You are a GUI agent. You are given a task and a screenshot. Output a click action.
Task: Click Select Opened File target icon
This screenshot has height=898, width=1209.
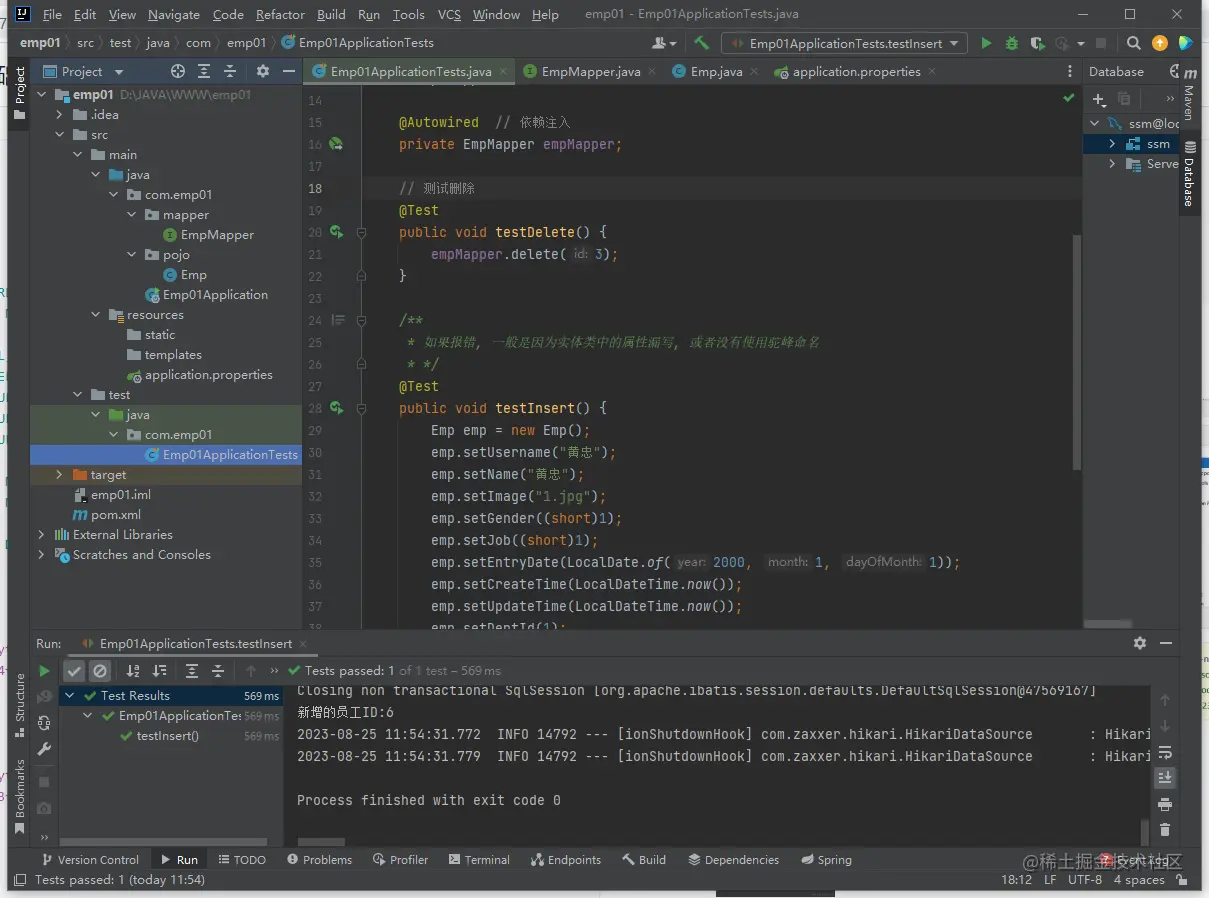[178, 71]
